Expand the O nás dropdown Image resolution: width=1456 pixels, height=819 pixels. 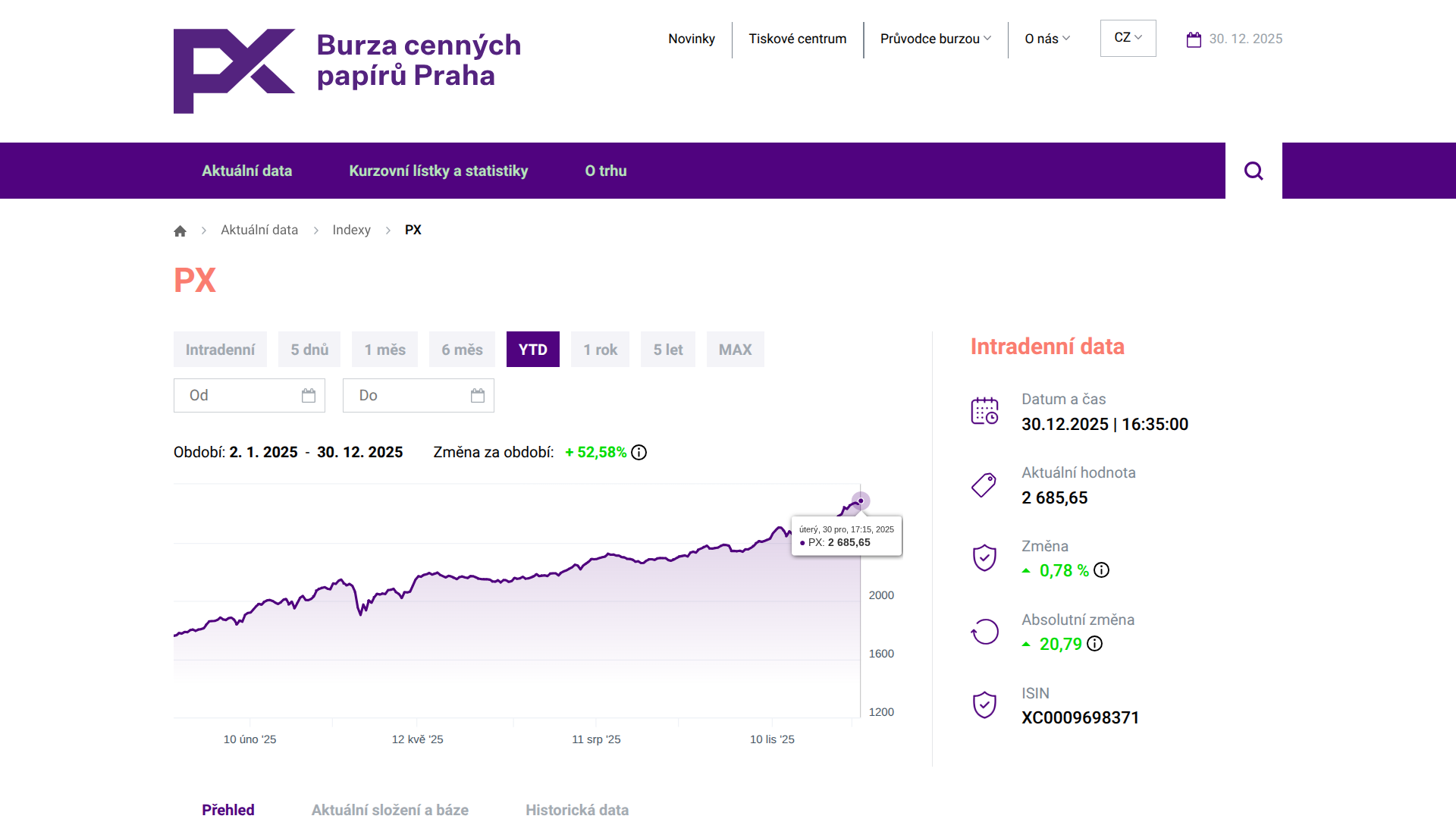[1047, 39]
